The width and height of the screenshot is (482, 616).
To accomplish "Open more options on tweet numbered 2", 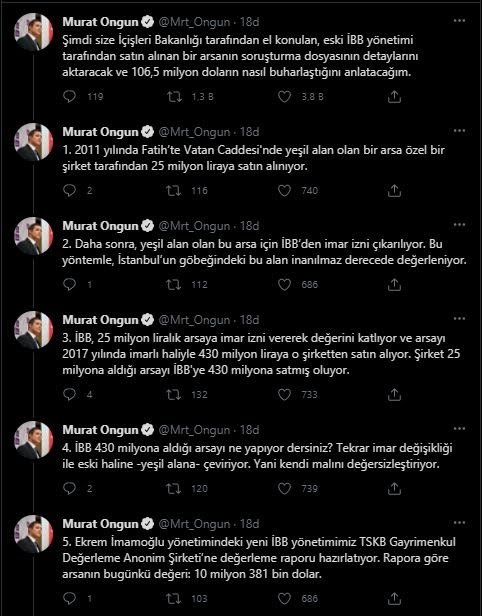I will coord(459,225).
